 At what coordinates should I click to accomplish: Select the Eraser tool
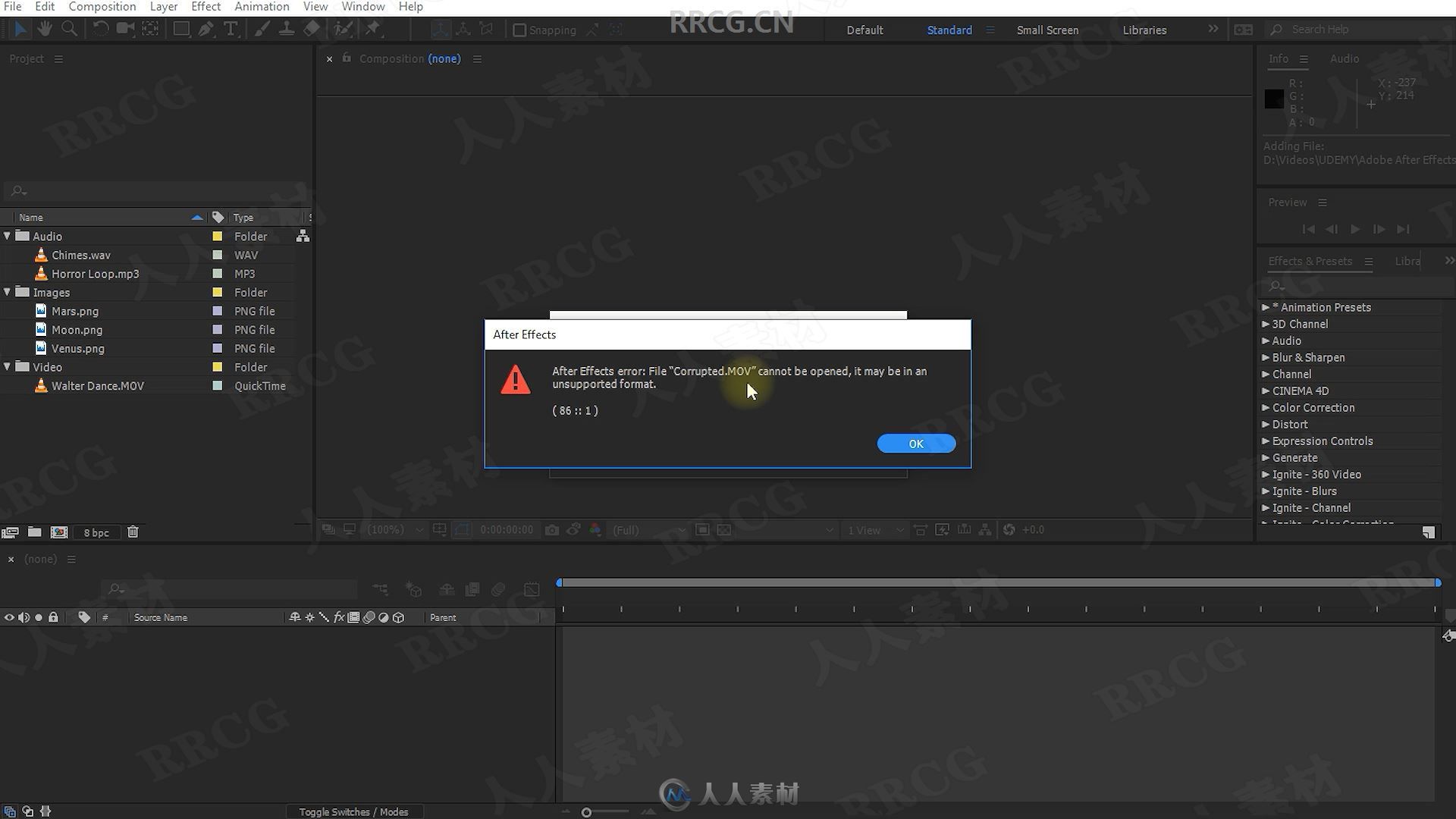(312, 29)
